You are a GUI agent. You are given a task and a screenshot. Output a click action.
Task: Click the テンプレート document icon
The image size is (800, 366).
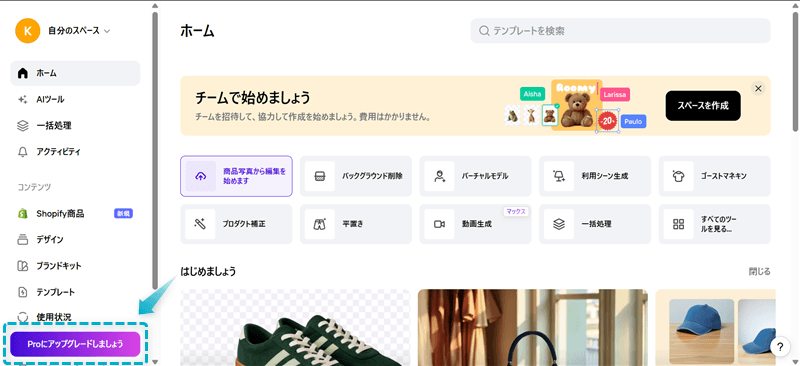pyautogui.click(x=22, y=292)
